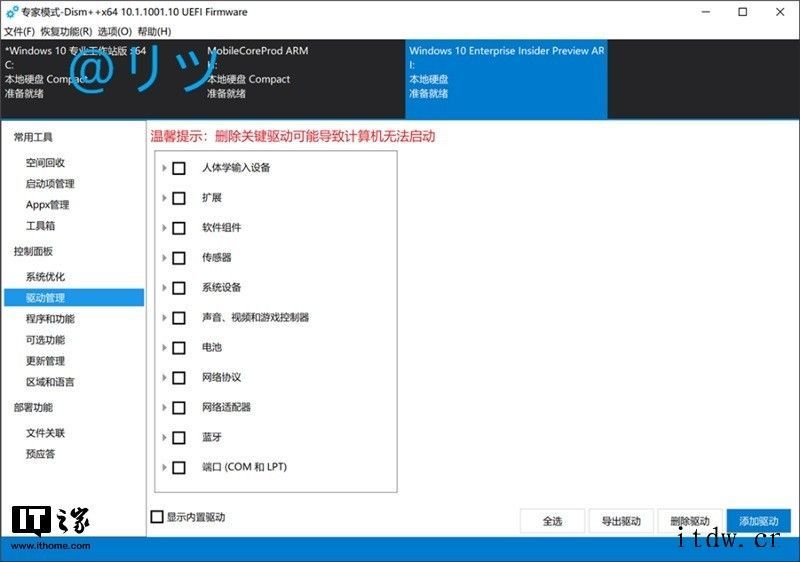The height and width of the screenshot is (562, 800).
Task: Check the 扩展 checkbox
Action: [x=179, y=198]
